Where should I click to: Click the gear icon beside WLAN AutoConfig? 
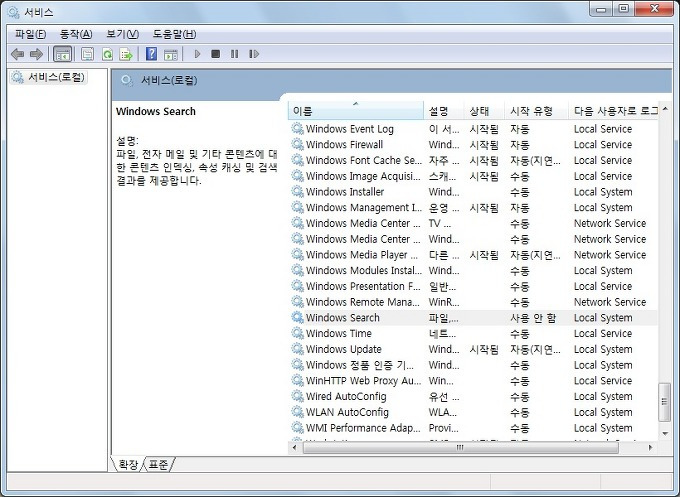(298, 412)
